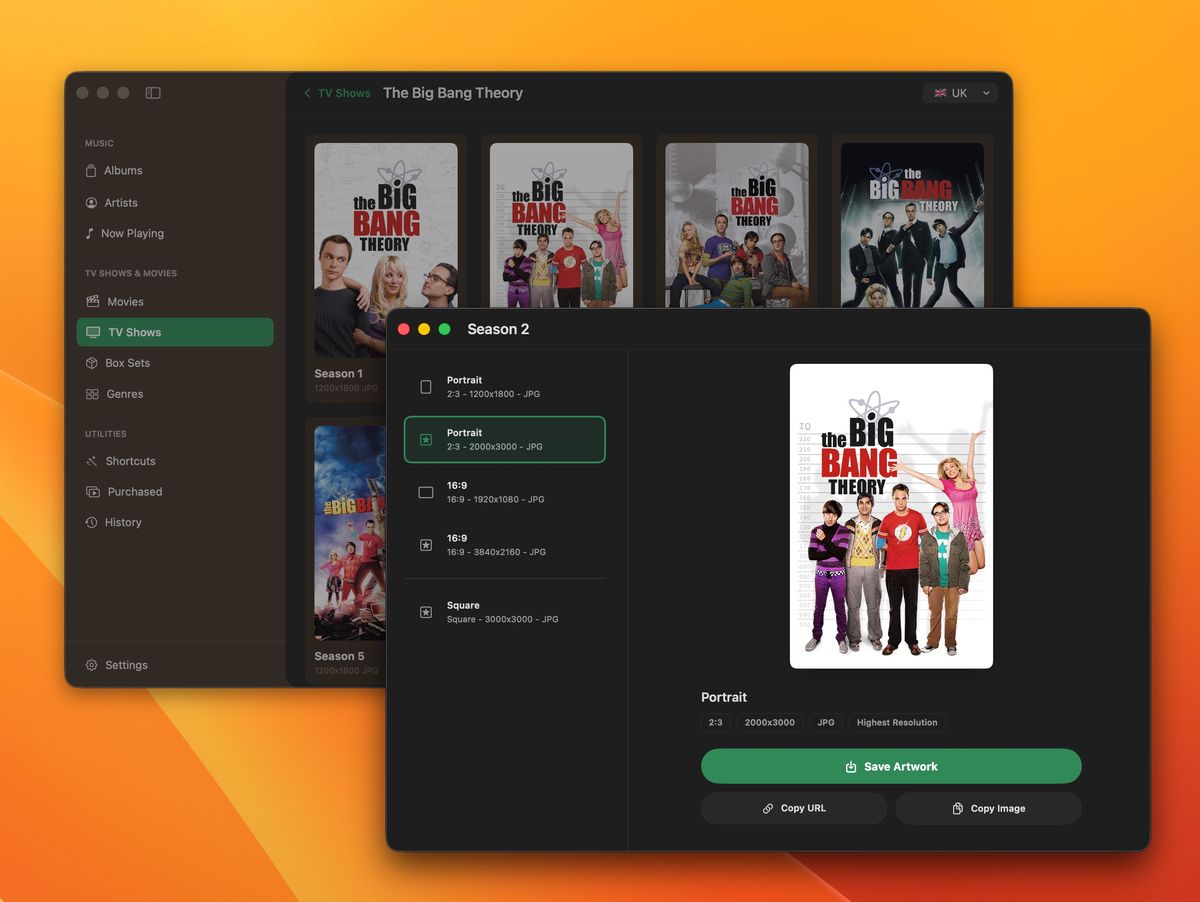Open the Season 5 poster thumbnail
This screenshot has height=902, width=1200.
coord(350,533)
